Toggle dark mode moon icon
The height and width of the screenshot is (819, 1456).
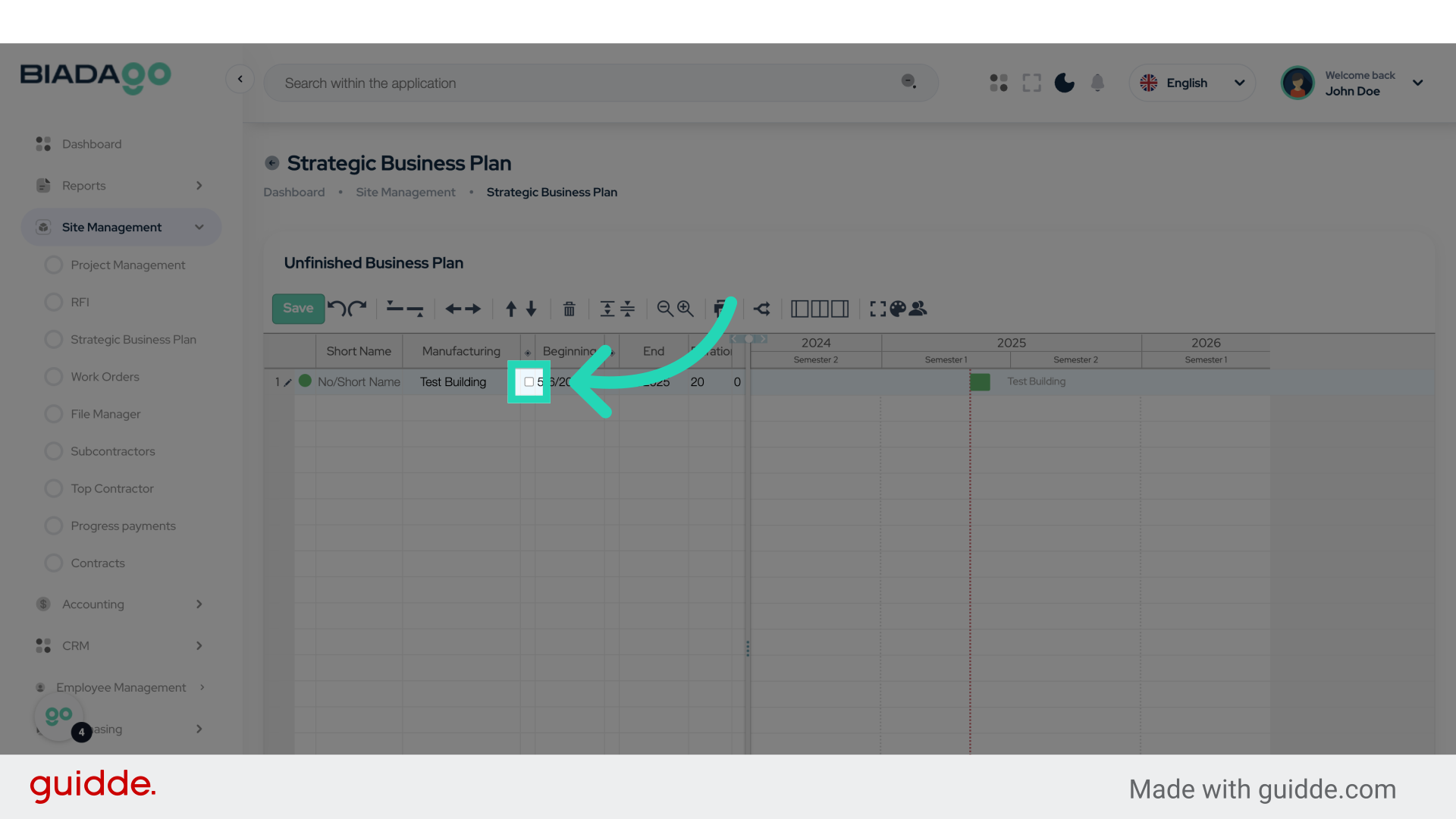[1064, 83]
